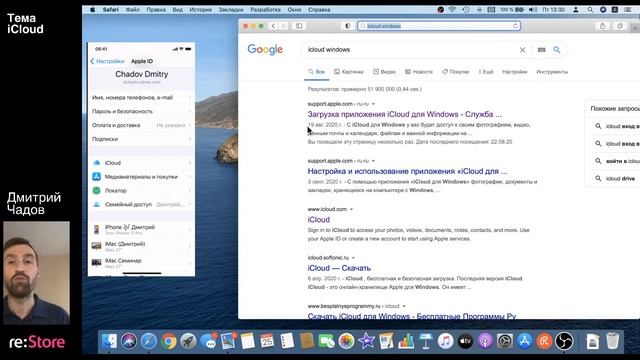This screenshot has width=640, height=360.
Task: Open Семейный доступ row on iPhone
Action: point(141,204)
